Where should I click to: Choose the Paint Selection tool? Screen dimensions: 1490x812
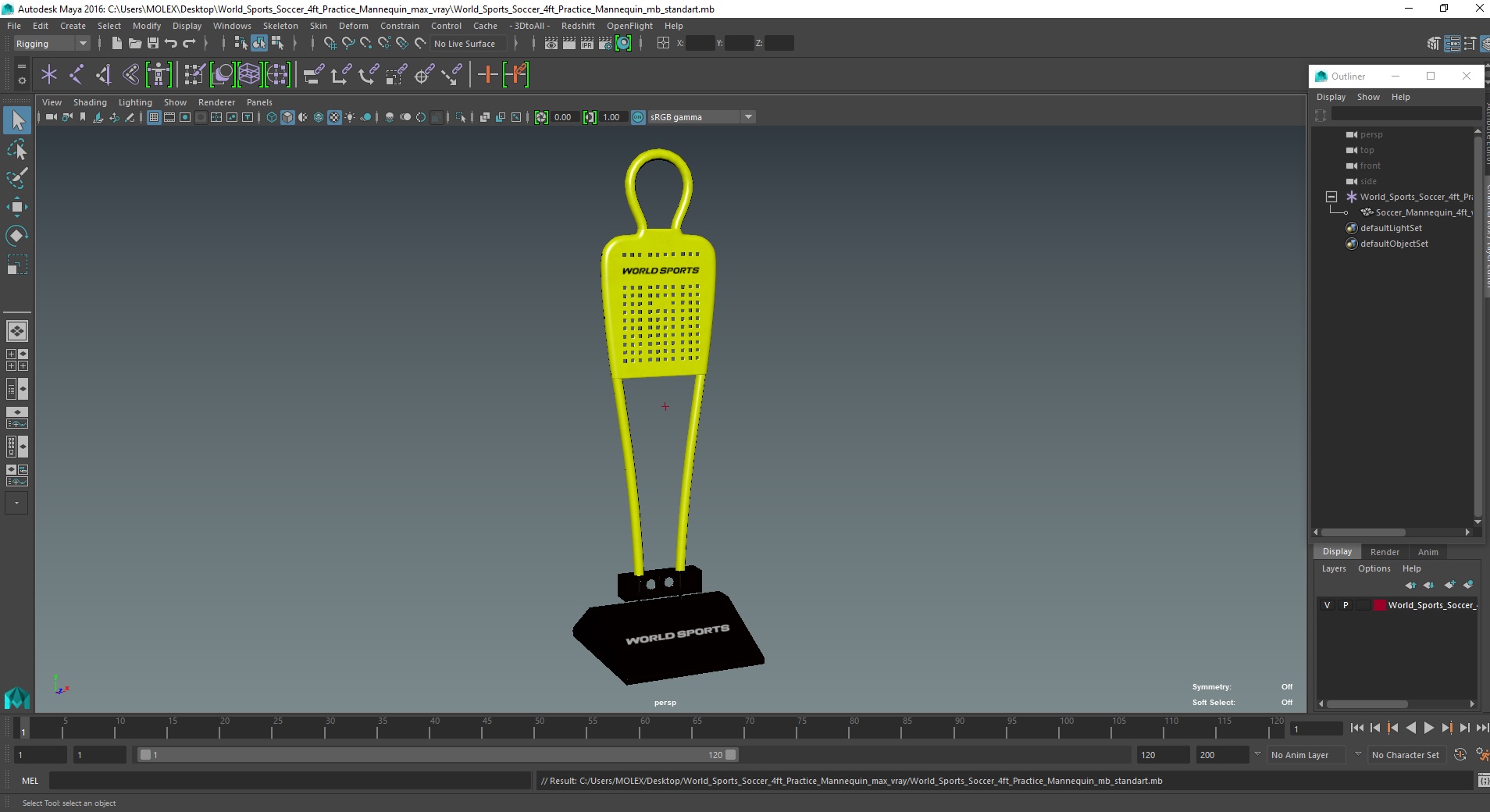[x=17, y=178]
